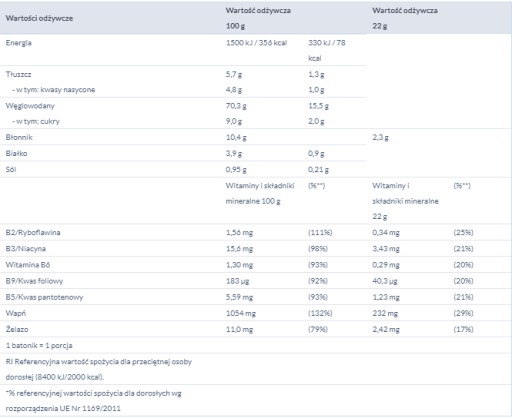The height and width of the screenshot is (418, 512).
Task: Select the B2/Ryboflawina row label
Action: pos(33,233)
